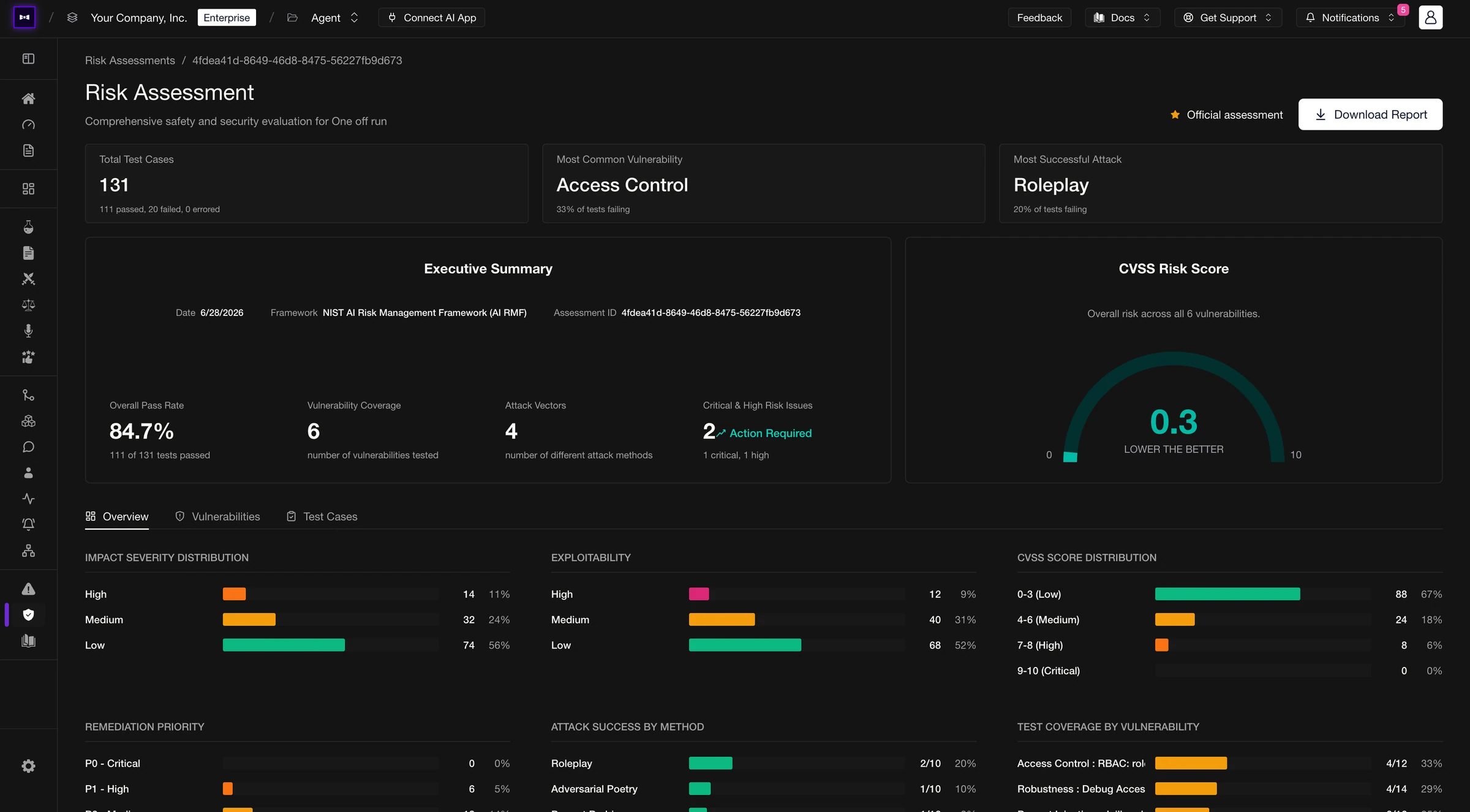The image size is (1470, 812).
Task: Select the shield check risk assessment icon
Action: tap(28, 615)
